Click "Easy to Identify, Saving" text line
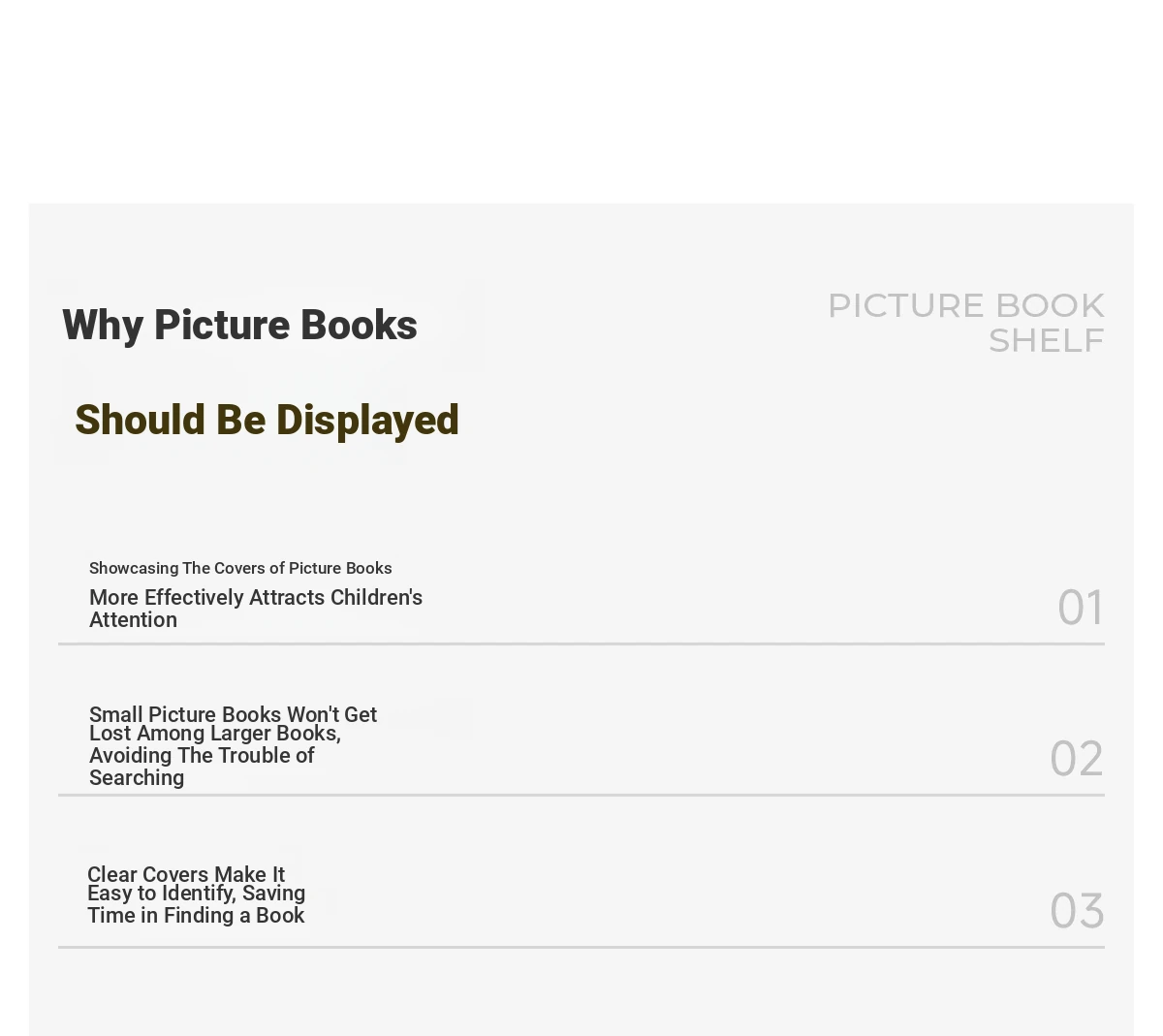The image size is (1163, 1036). pyautogui.click(x=197, y=894)
